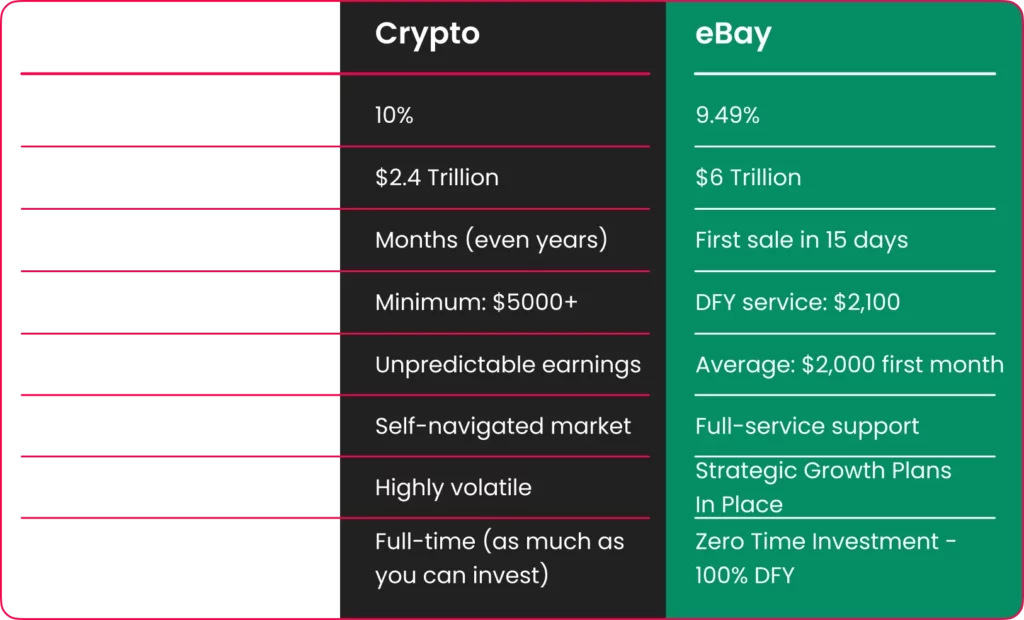Screen dimensions: 1024x620
Task: Click the Highly volatile cell
Action: pos(453,487)
